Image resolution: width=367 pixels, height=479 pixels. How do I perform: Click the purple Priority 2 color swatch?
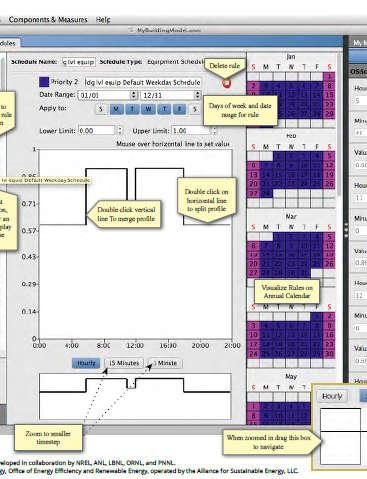(x=44, y=82)
